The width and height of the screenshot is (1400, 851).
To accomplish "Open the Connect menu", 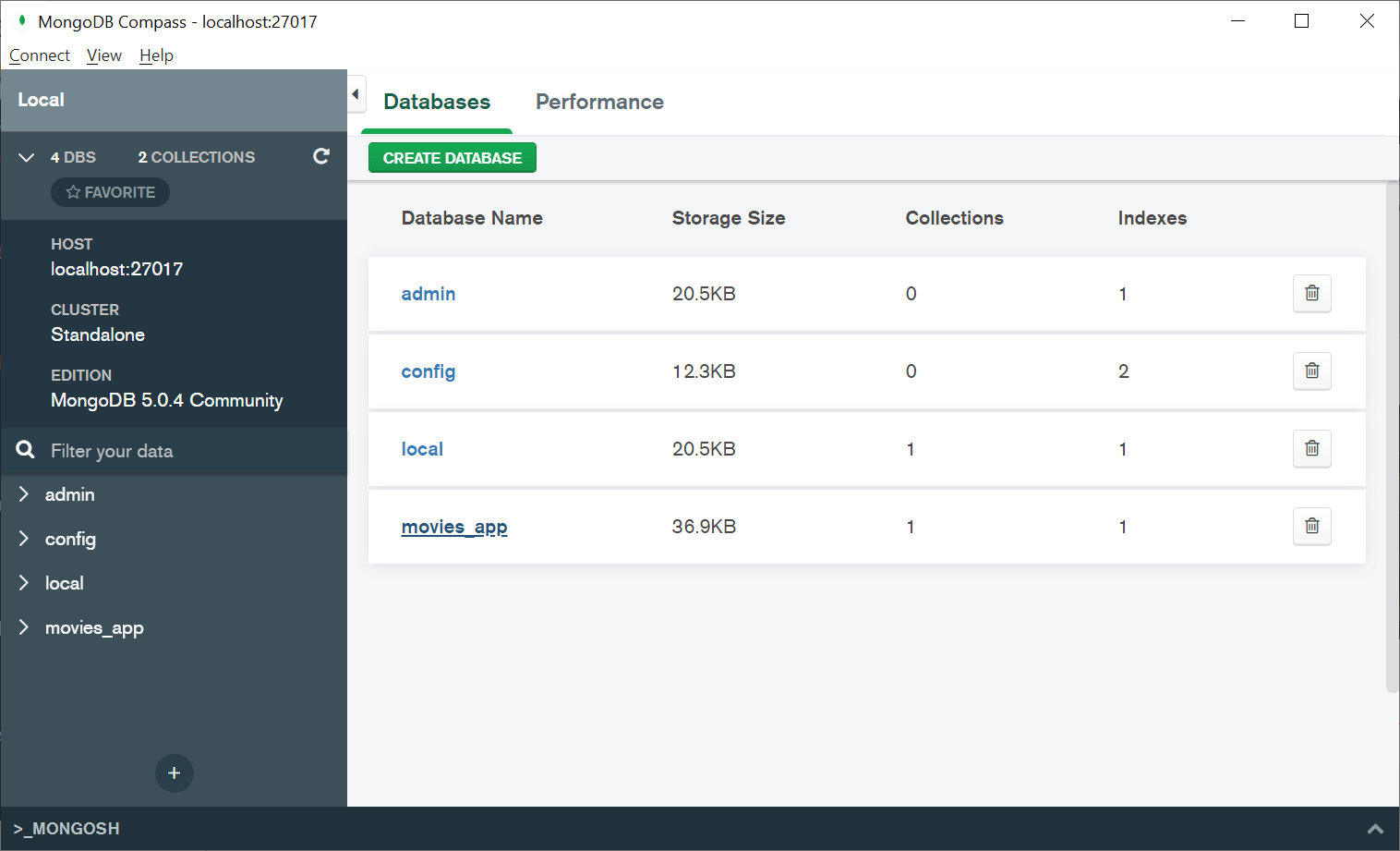I will coord(39,55).
